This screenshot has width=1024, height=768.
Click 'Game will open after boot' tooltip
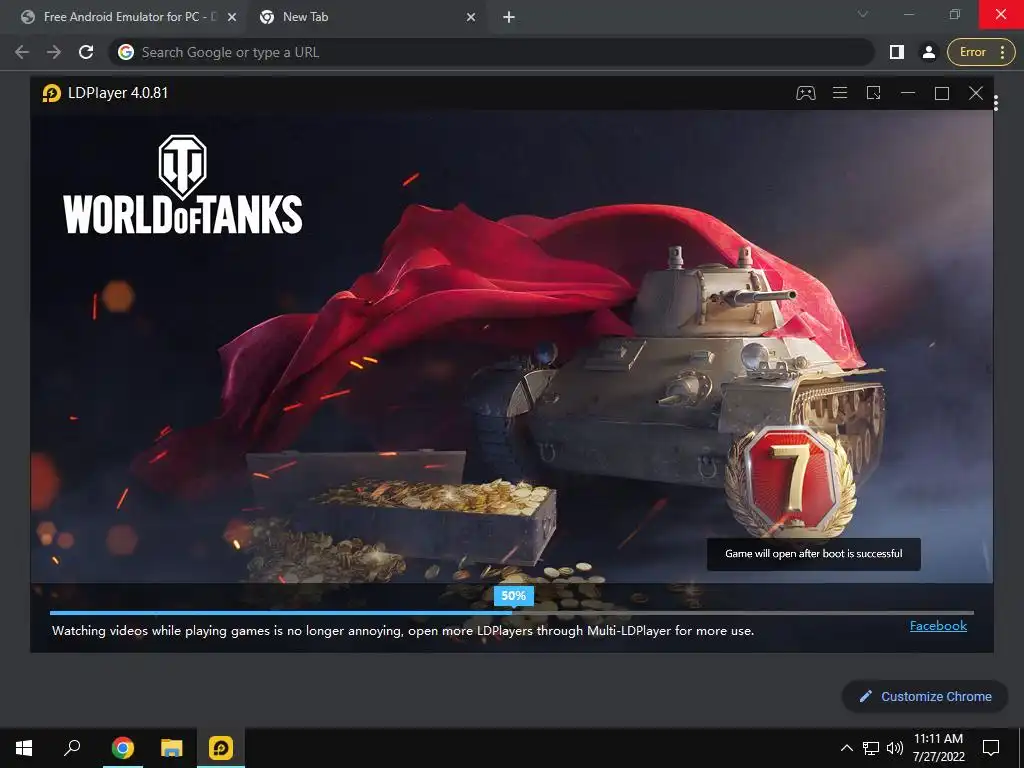(814, 554)
